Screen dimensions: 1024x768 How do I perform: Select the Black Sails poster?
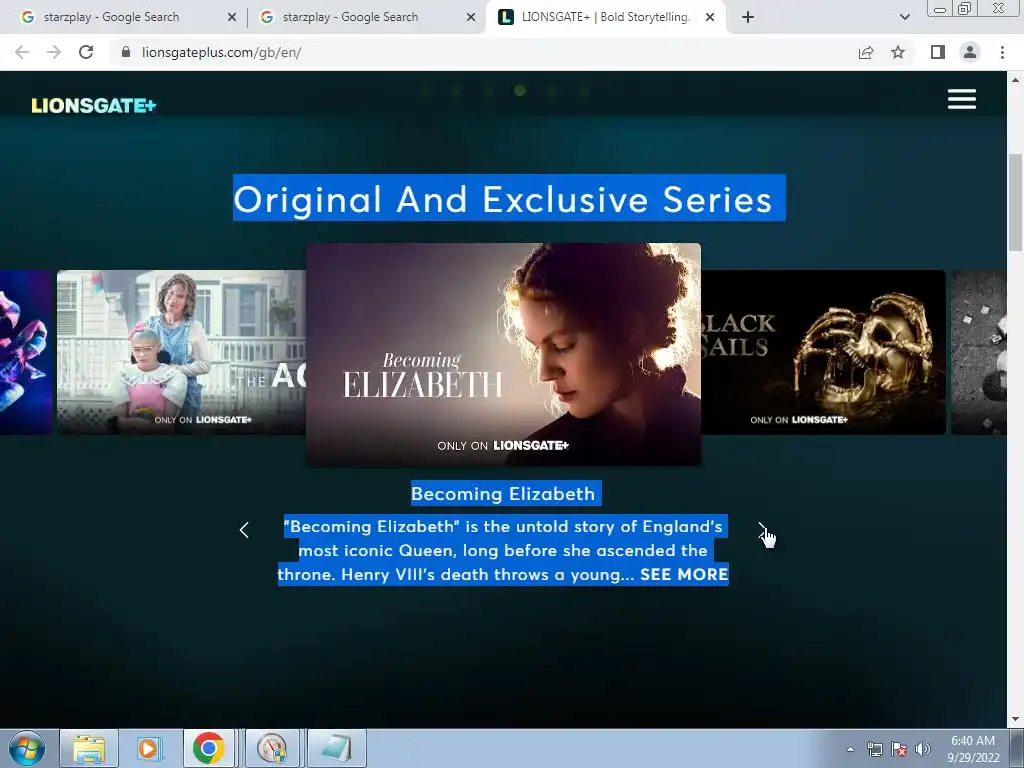pyautogui.click(x=824, y=352)
